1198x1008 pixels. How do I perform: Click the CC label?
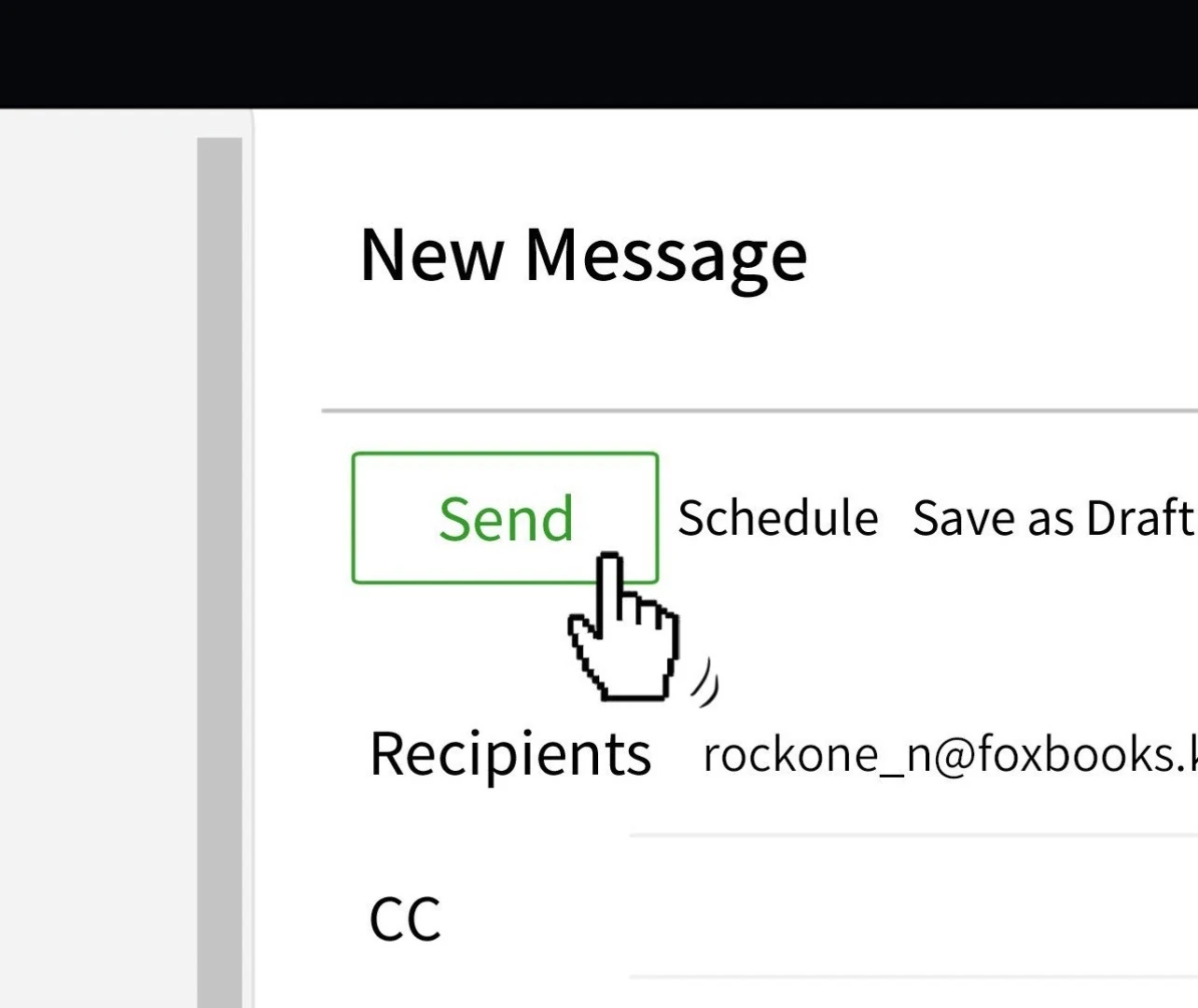click(404, 919)
